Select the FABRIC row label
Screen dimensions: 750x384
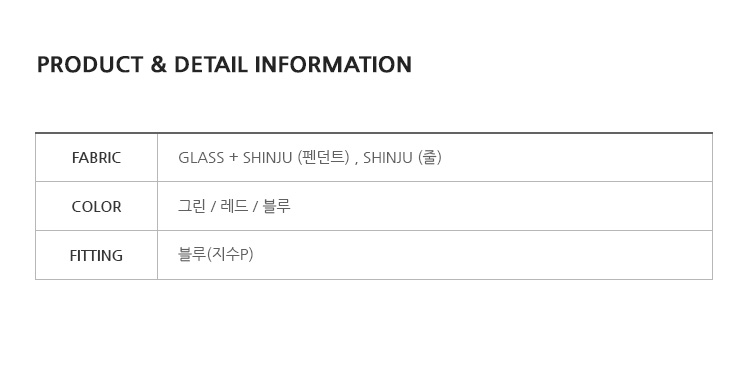pos(96,158)
